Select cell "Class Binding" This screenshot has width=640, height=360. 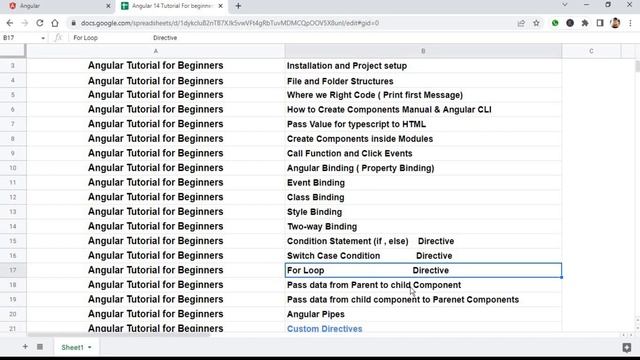[423, 197]
